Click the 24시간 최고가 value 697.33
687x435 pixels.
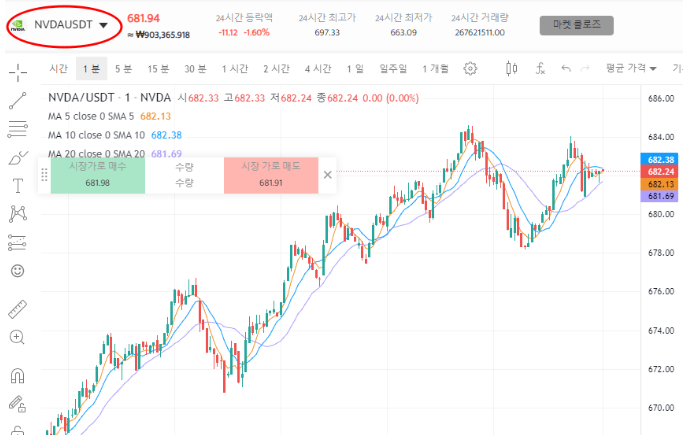click(x=327, y=32)
